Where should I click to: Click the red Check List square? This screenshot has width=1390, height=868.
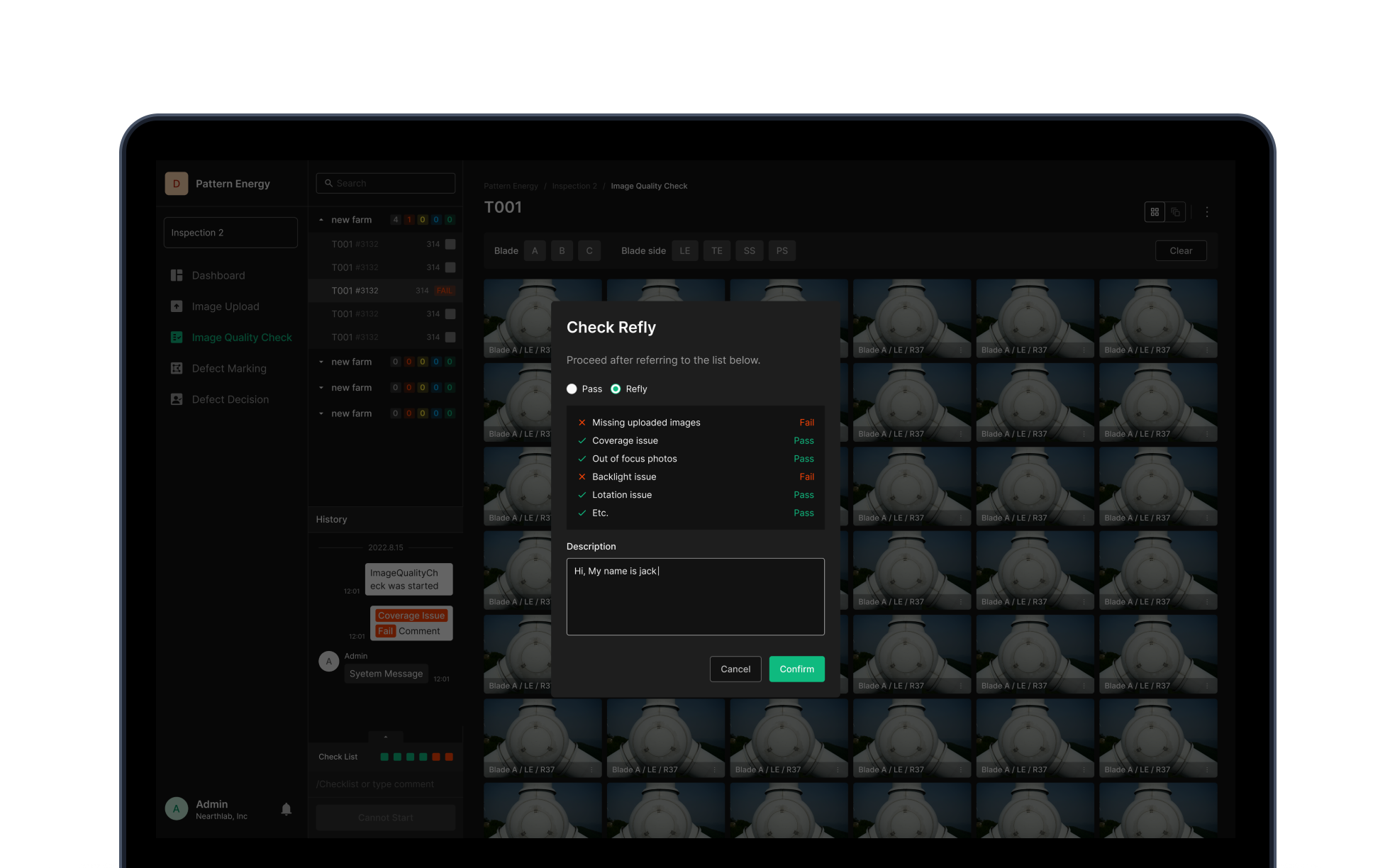tap(436, 757)
